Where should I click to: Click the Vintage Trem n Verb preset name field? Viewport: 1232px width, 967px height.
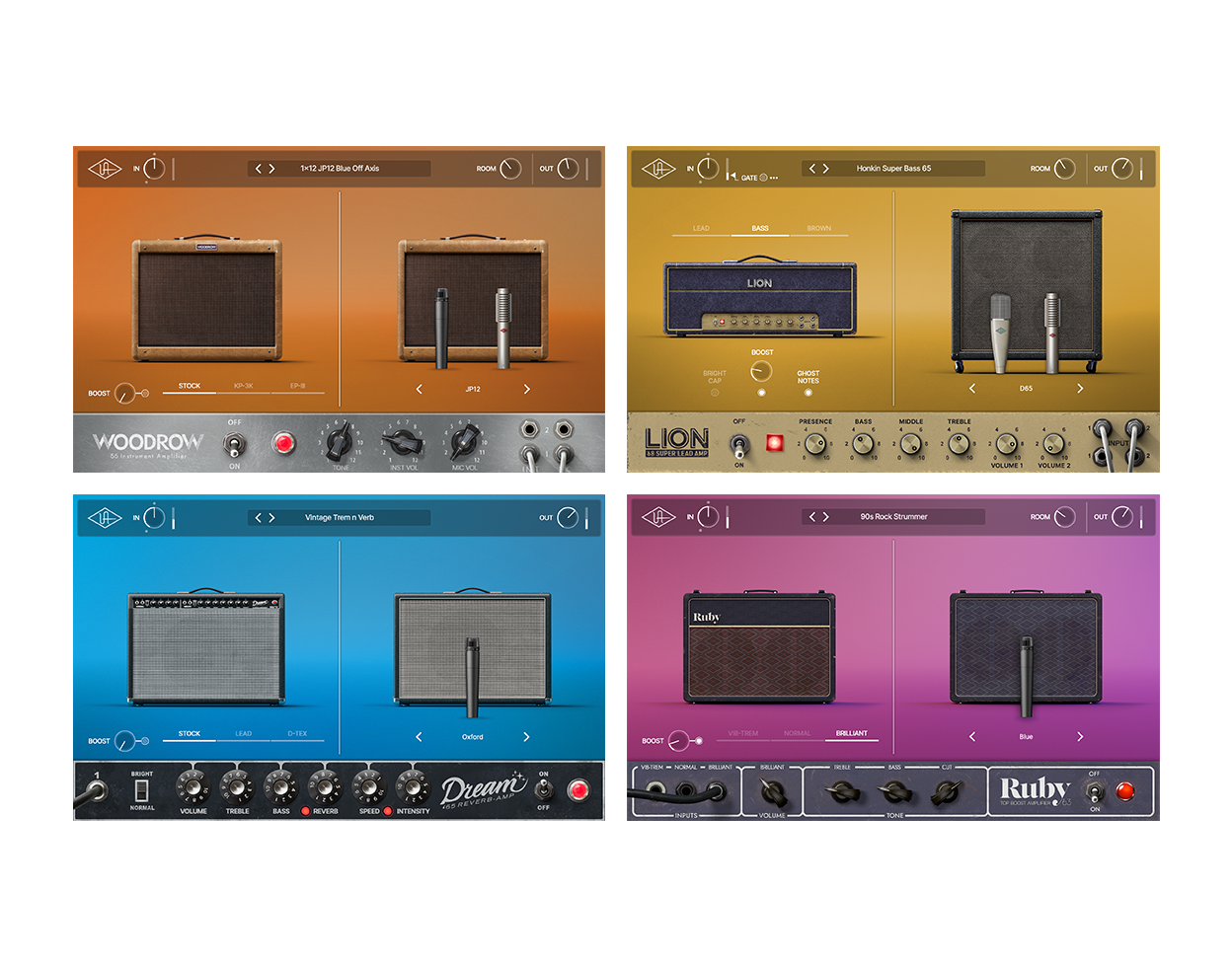click(342, 517)
